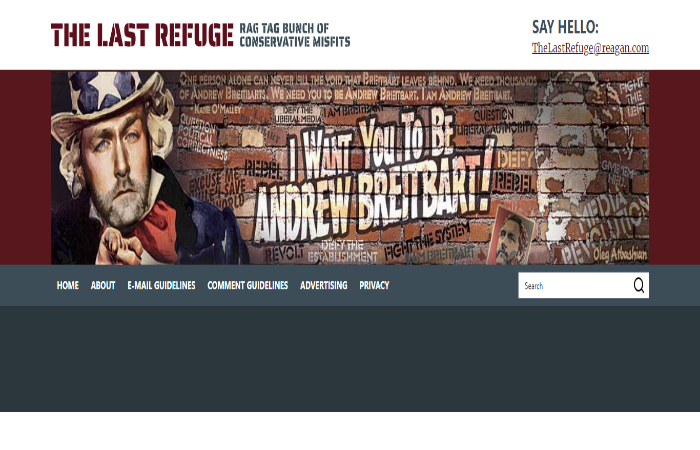700x450 pixels.
Task: Click the small tilted portrait poster on the wall
Action: coord(512,235)
